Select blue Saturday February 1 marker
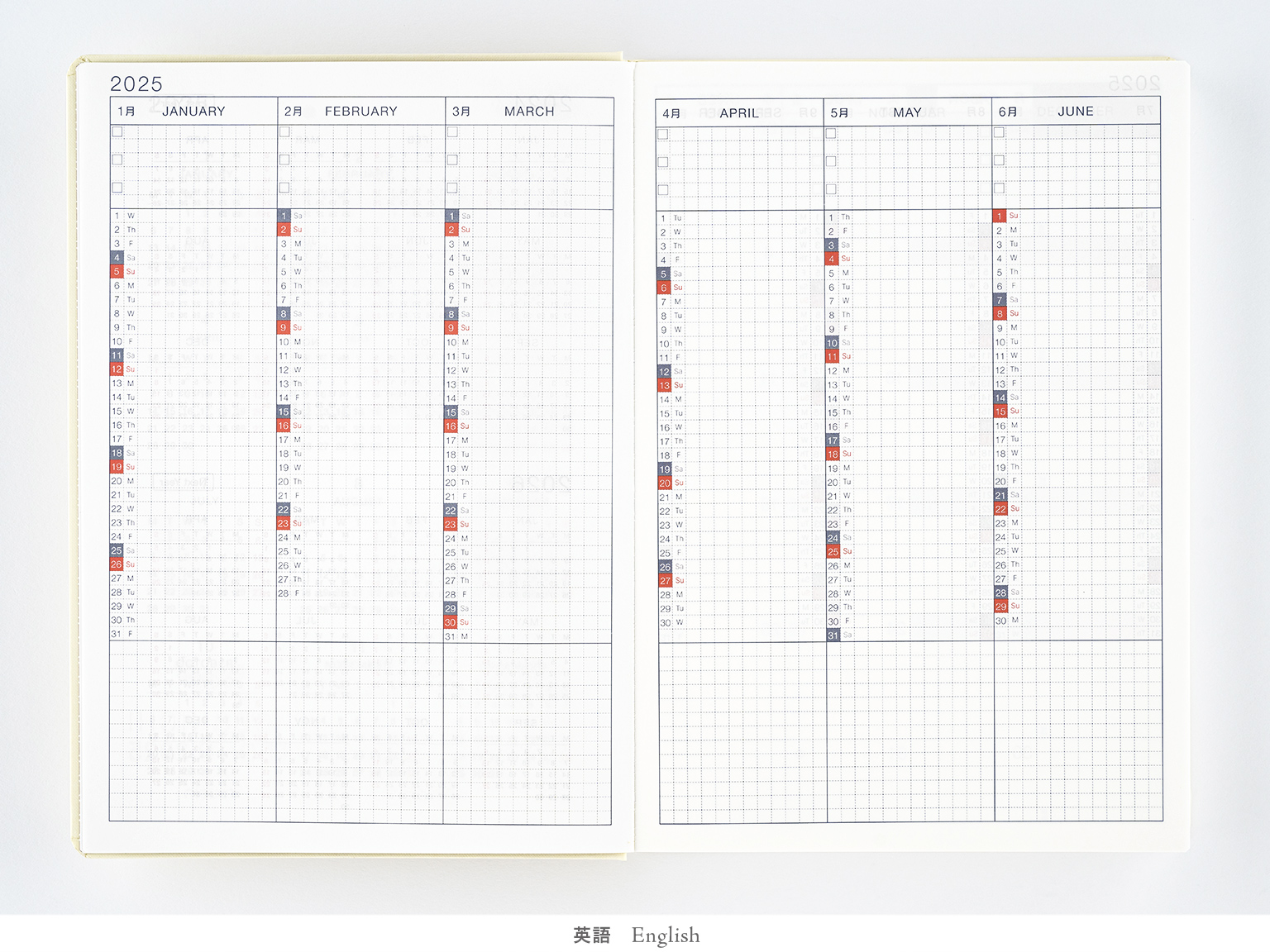This screenshot has width=1270, height=952. (x=284, y=216)
